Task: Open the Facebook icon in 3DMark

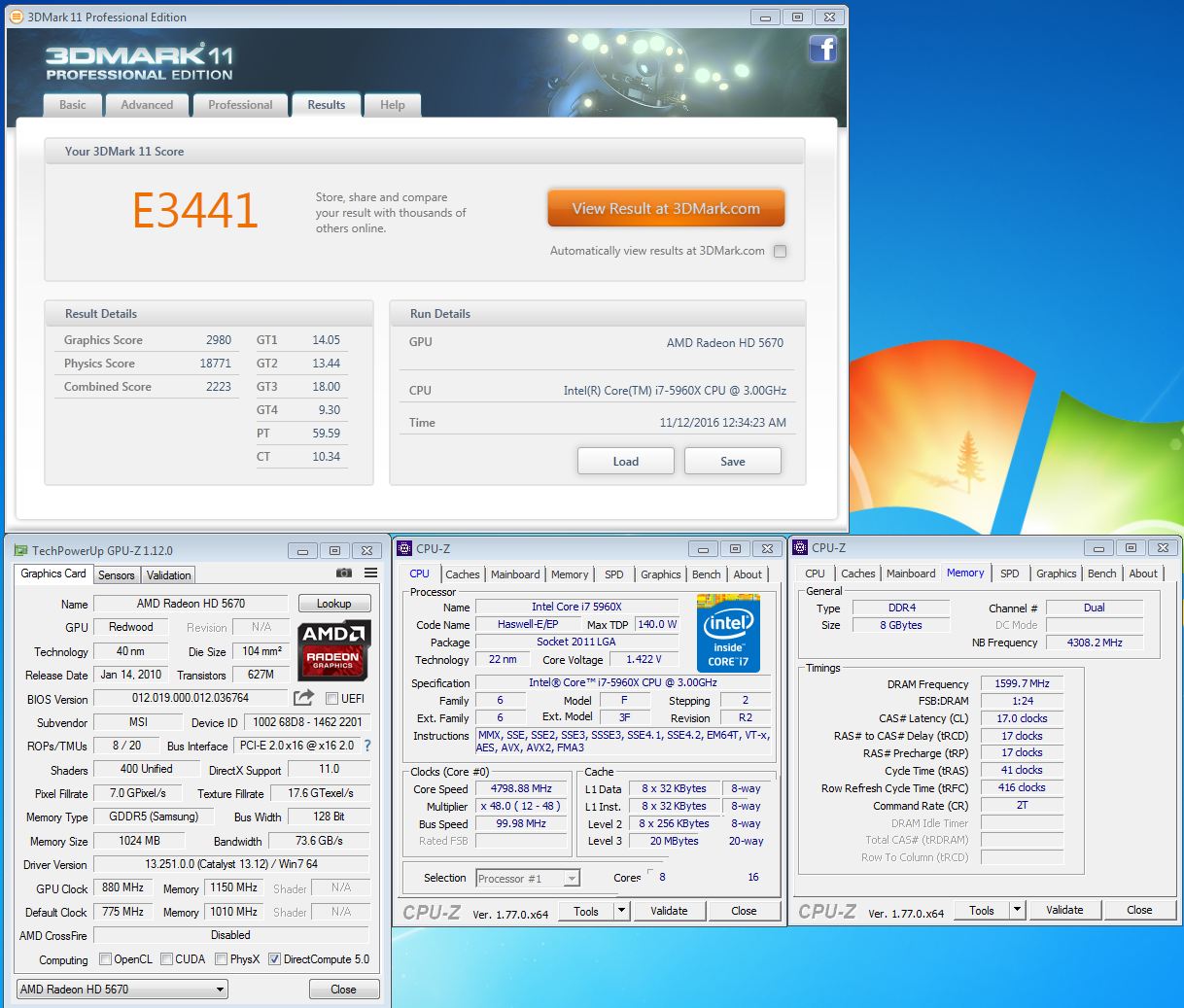Action: tap(823, 49)
